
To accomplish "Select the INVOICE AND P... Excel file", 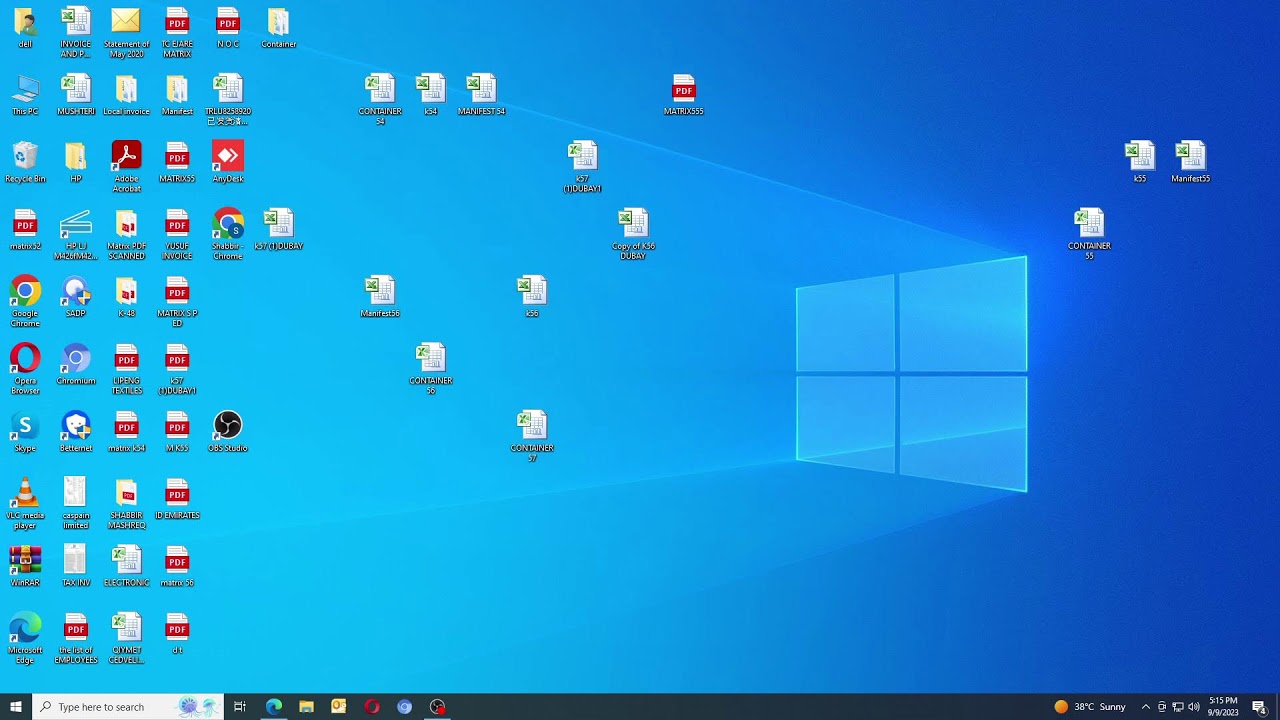I will pyautogui.click(x=76, y=32).
